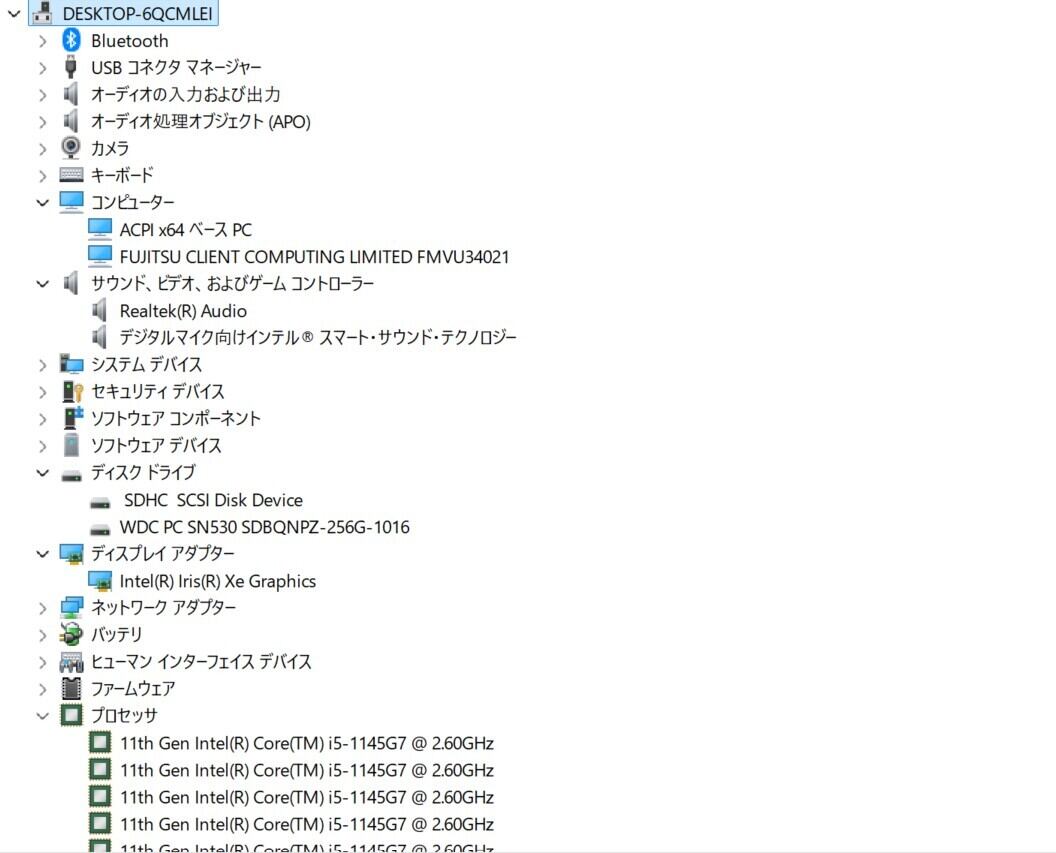Click the プロセッサ category icon
The image size is (1056, 853).
71,715
